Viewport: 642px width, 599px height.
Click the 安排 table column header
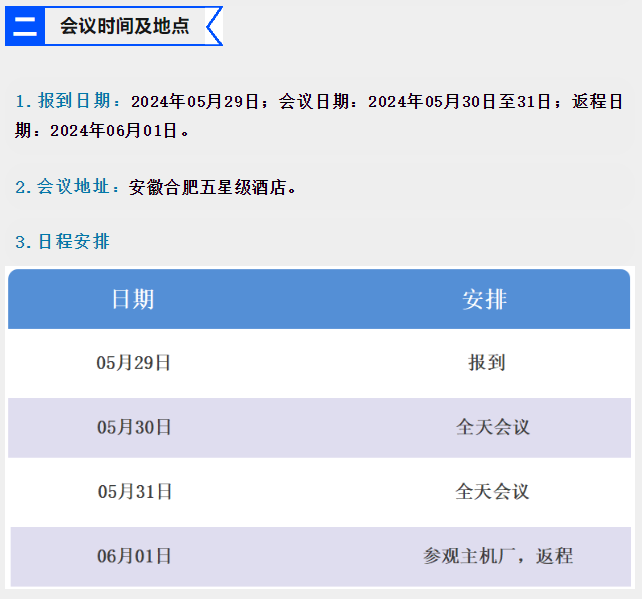[485, 299]
